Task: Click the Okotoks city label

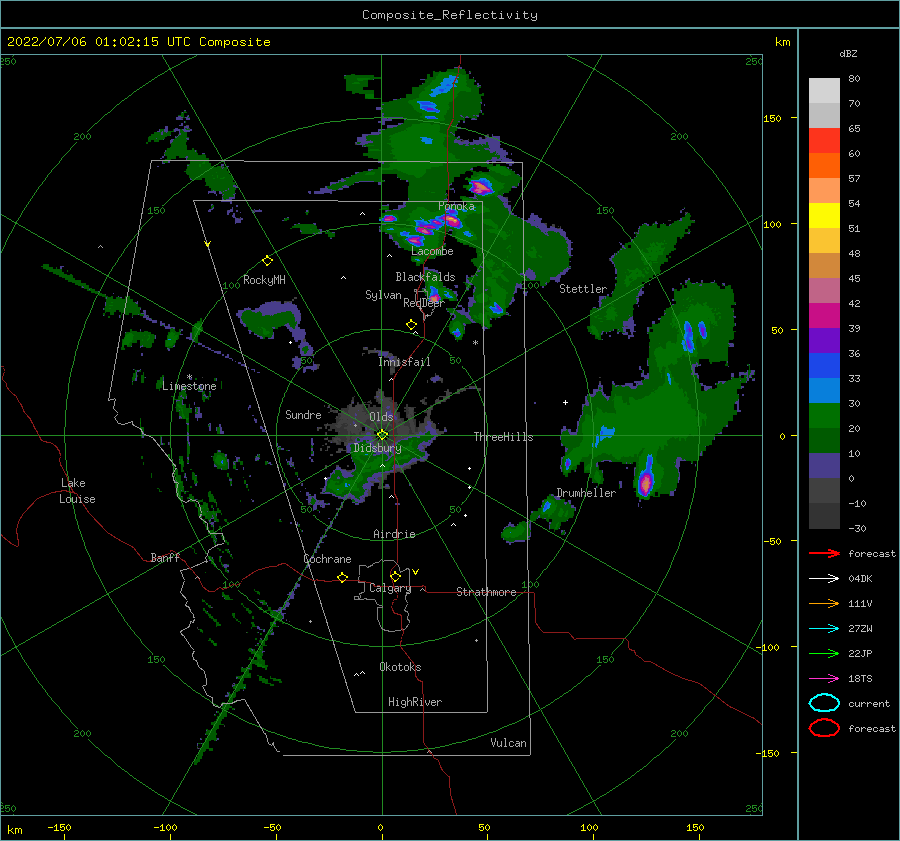Action: click(400, 667)
